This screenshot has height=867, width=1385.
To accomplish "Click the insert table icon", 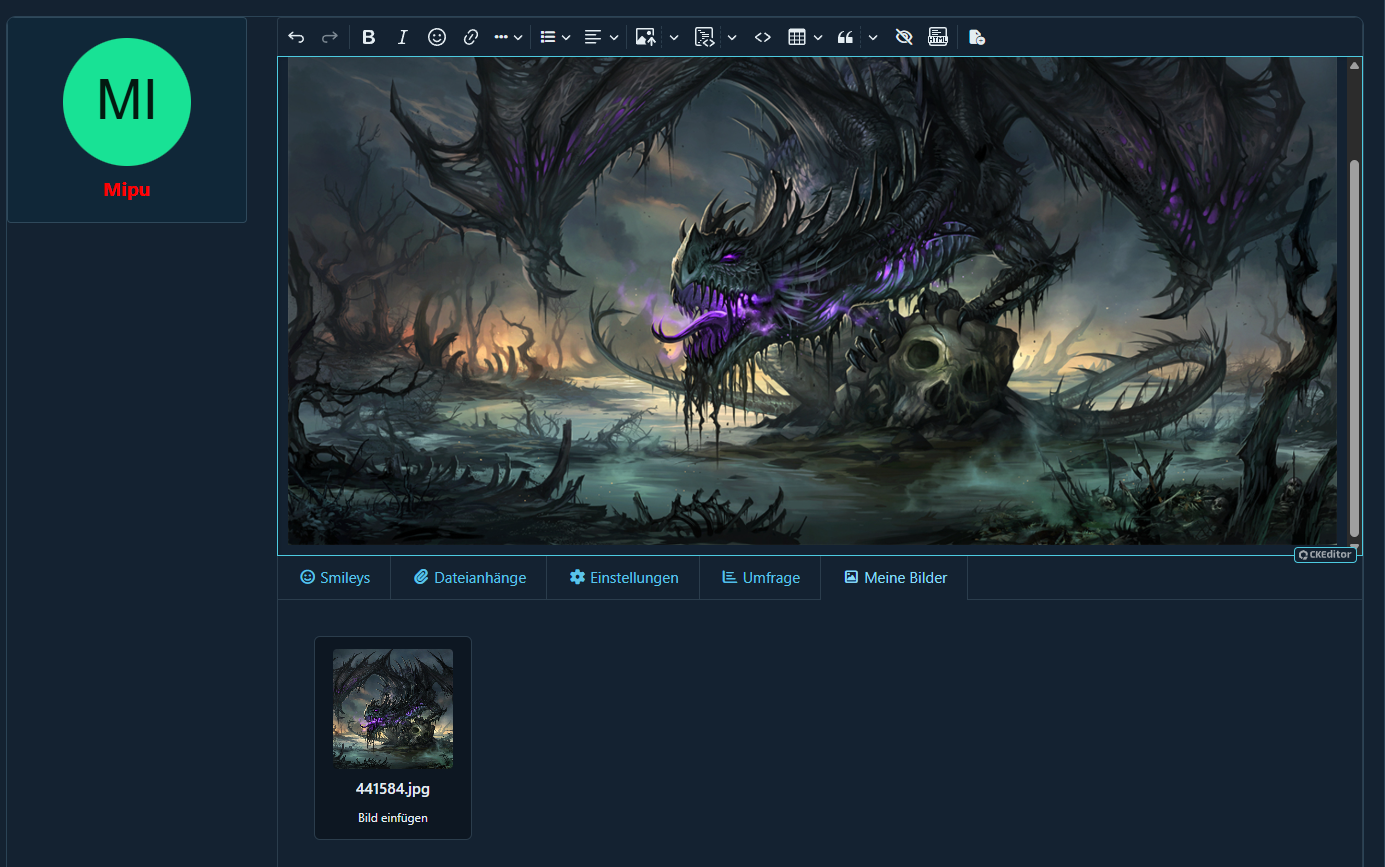I will (x=796, y=37).
